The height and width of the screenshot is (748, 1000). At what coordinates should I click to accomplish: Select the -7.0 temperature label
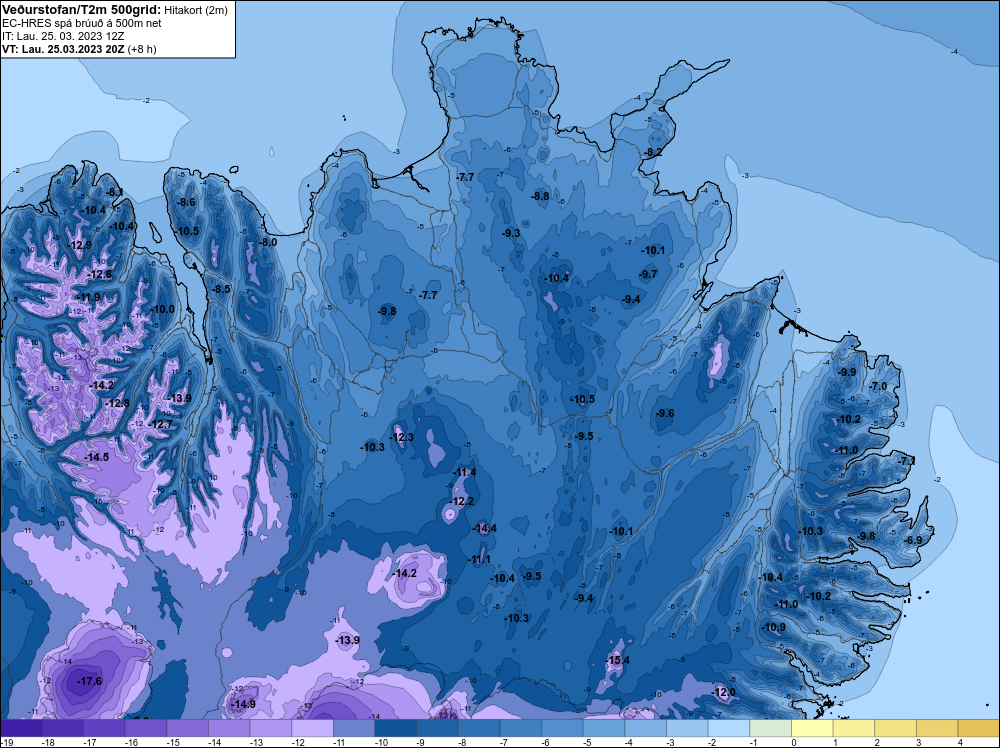(x=878, y=386)
